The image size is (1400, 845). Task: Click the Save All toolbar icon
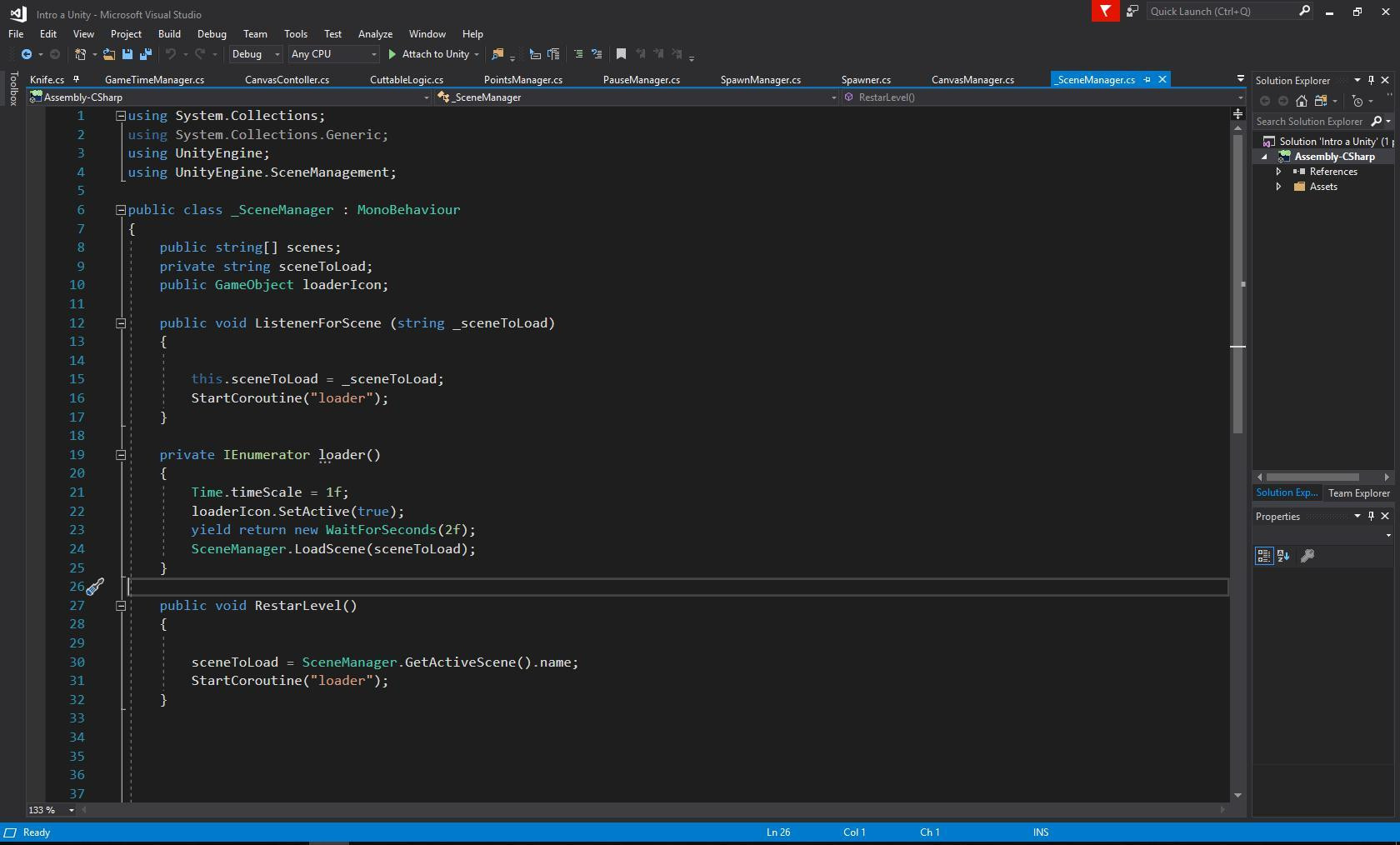pos(146,54)
